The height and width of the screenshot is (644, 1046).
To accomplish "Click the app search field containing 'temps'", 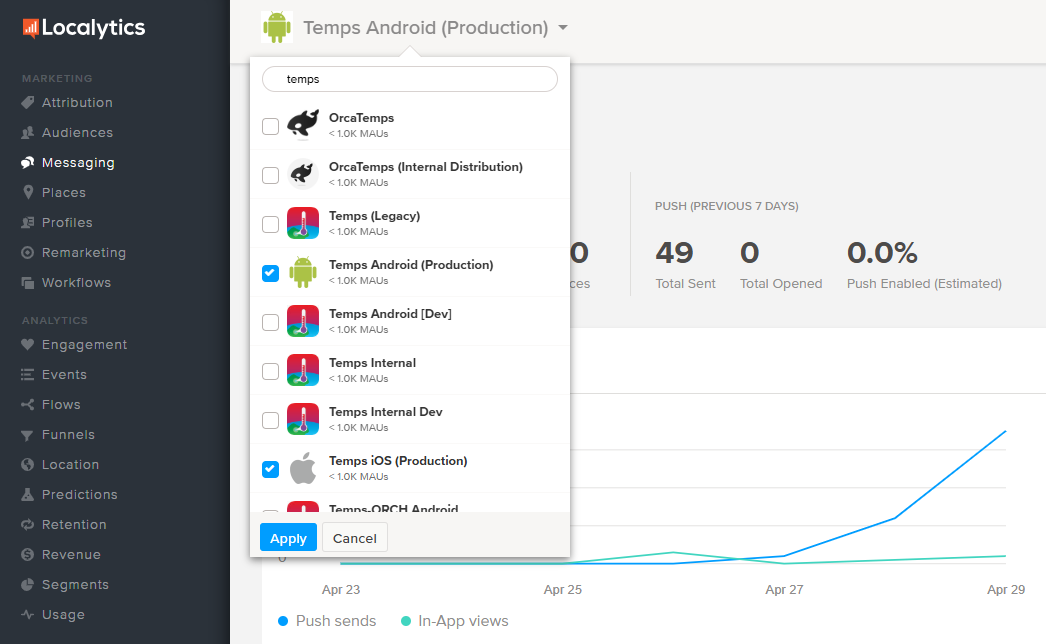I will tap(410, 79).
